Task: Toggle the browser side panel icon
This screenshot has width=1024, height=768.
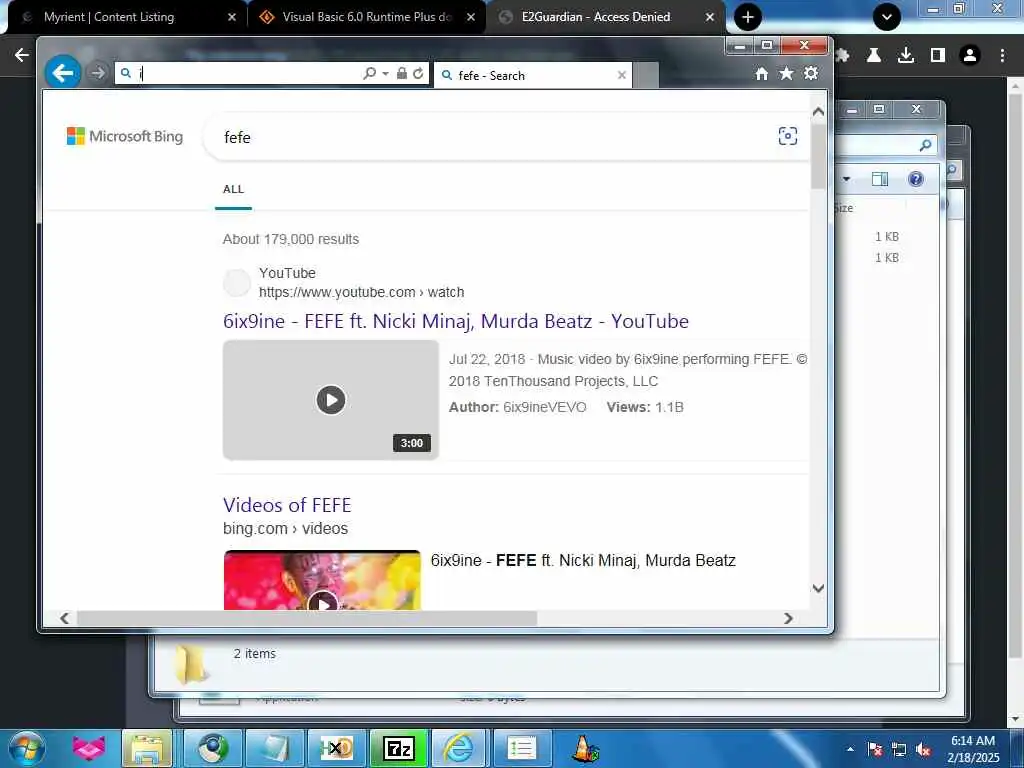Action: click(938, 56)
